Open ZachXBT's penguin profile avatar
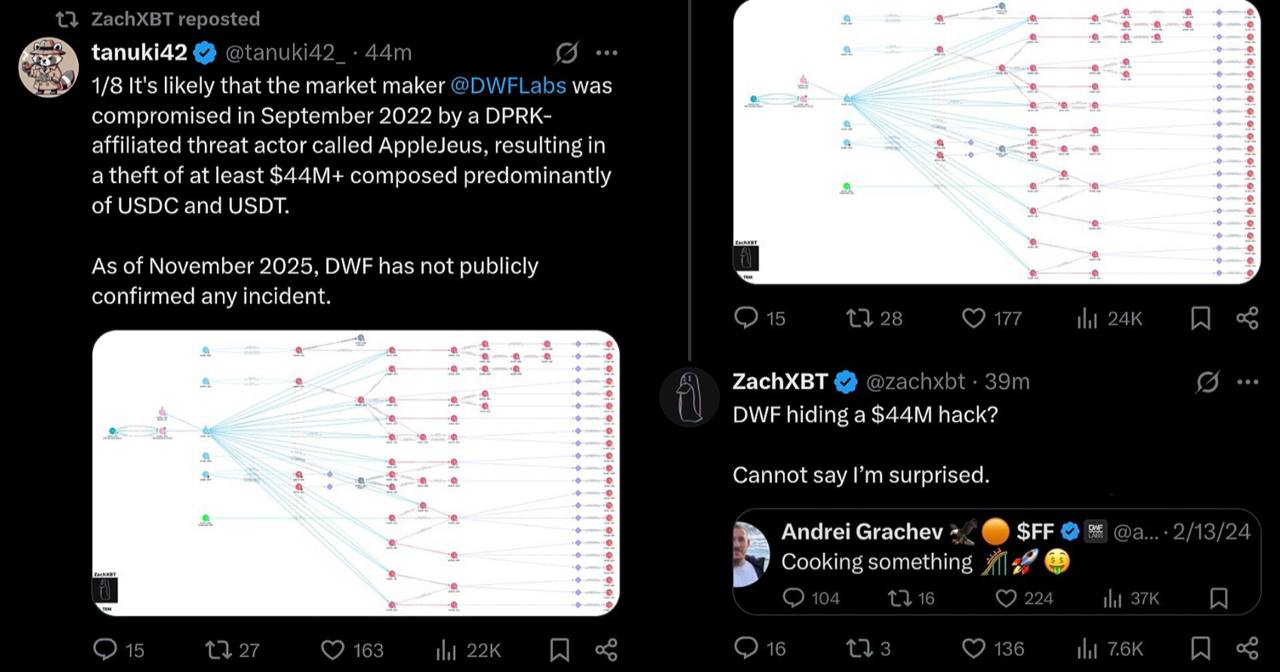1280x672 pixels. (x=690, y=397)
